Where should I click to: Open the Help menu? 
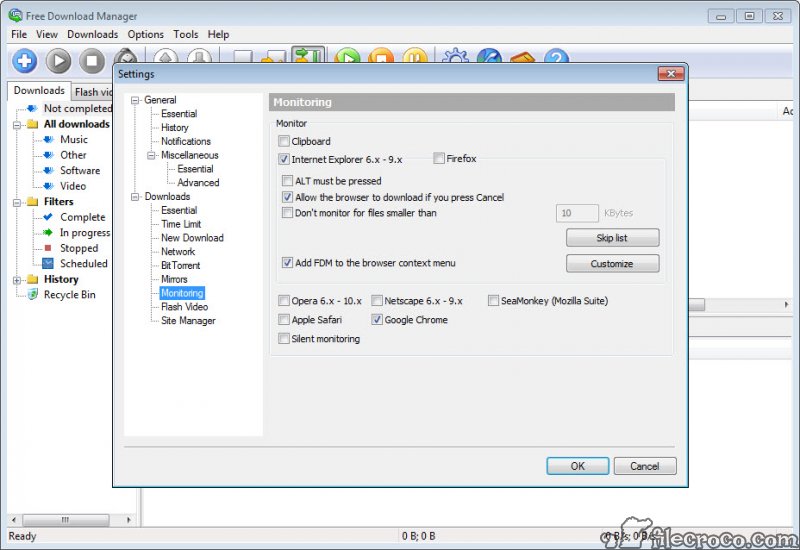[218, 34]
